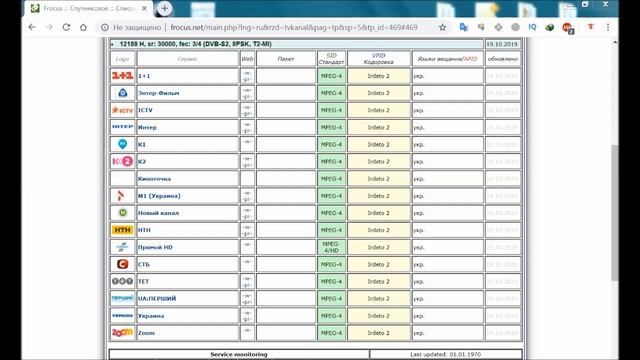View site security info icon

pyautogui.click(x=105, y=27)
